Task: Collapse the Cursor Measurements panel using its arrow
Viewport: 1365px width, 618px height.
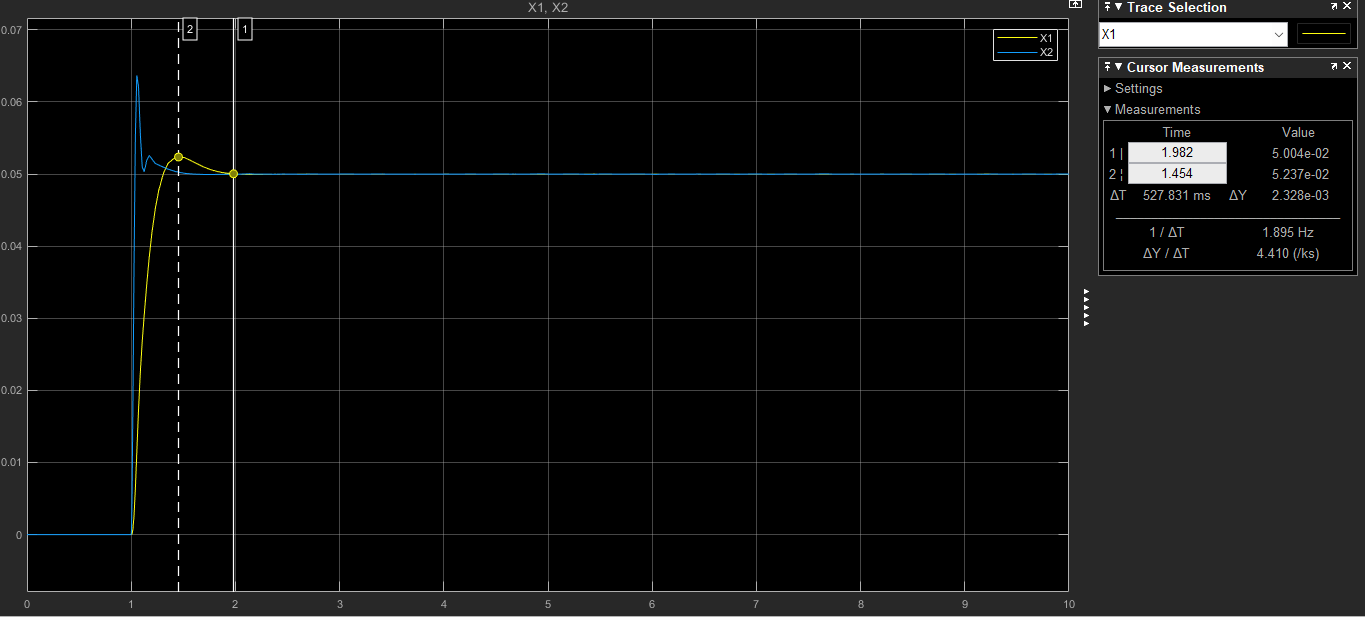Action: point(1118,68)
